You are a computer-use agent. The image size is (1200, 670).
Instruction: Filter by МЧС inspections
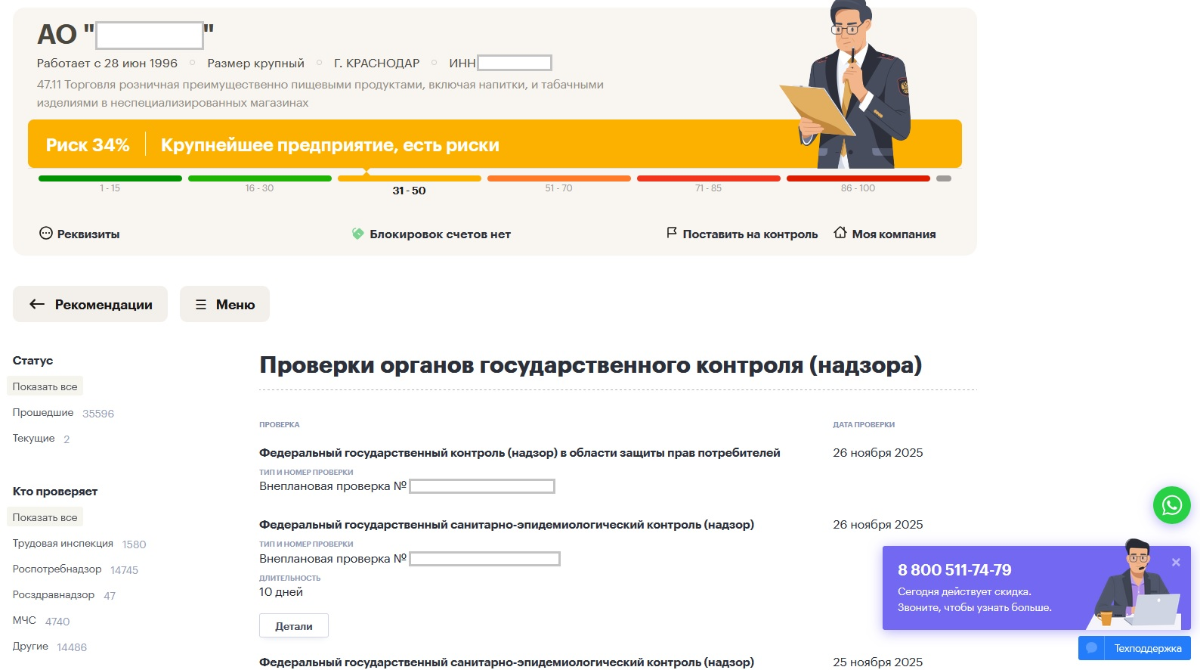click(24, 621)
